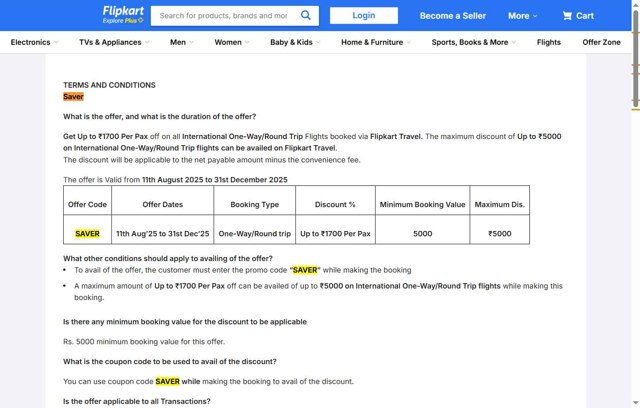Image resolution: width=640 pixels, height=408 pixels.
Task: Click the '₹5000' maximum discount cell
Action: [500, 234]
